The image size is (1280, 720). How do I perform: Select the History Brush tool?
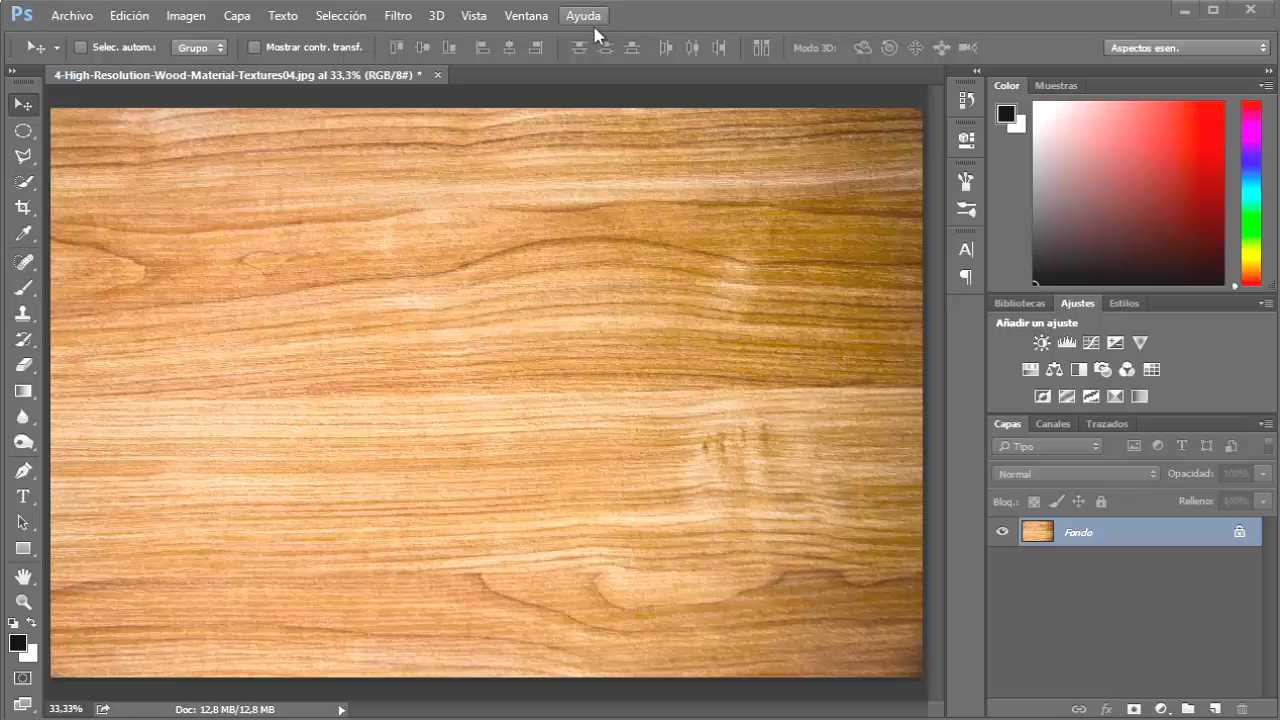pyautogui.click(x=23, y=340)
